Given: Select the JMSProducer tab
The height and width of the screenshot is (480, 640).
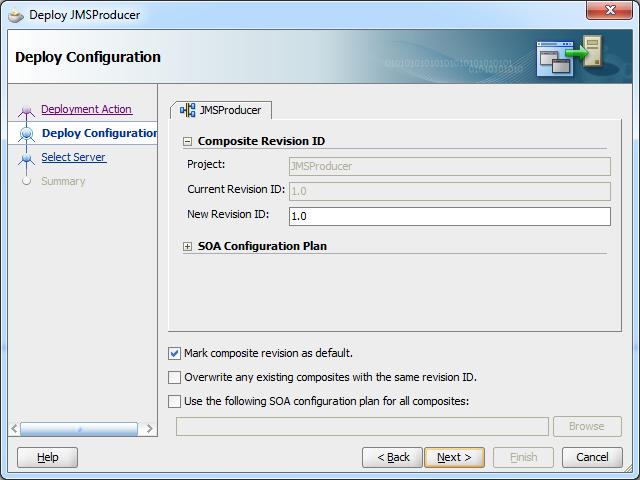Looking at the screenshot, I should pos(221,110).
